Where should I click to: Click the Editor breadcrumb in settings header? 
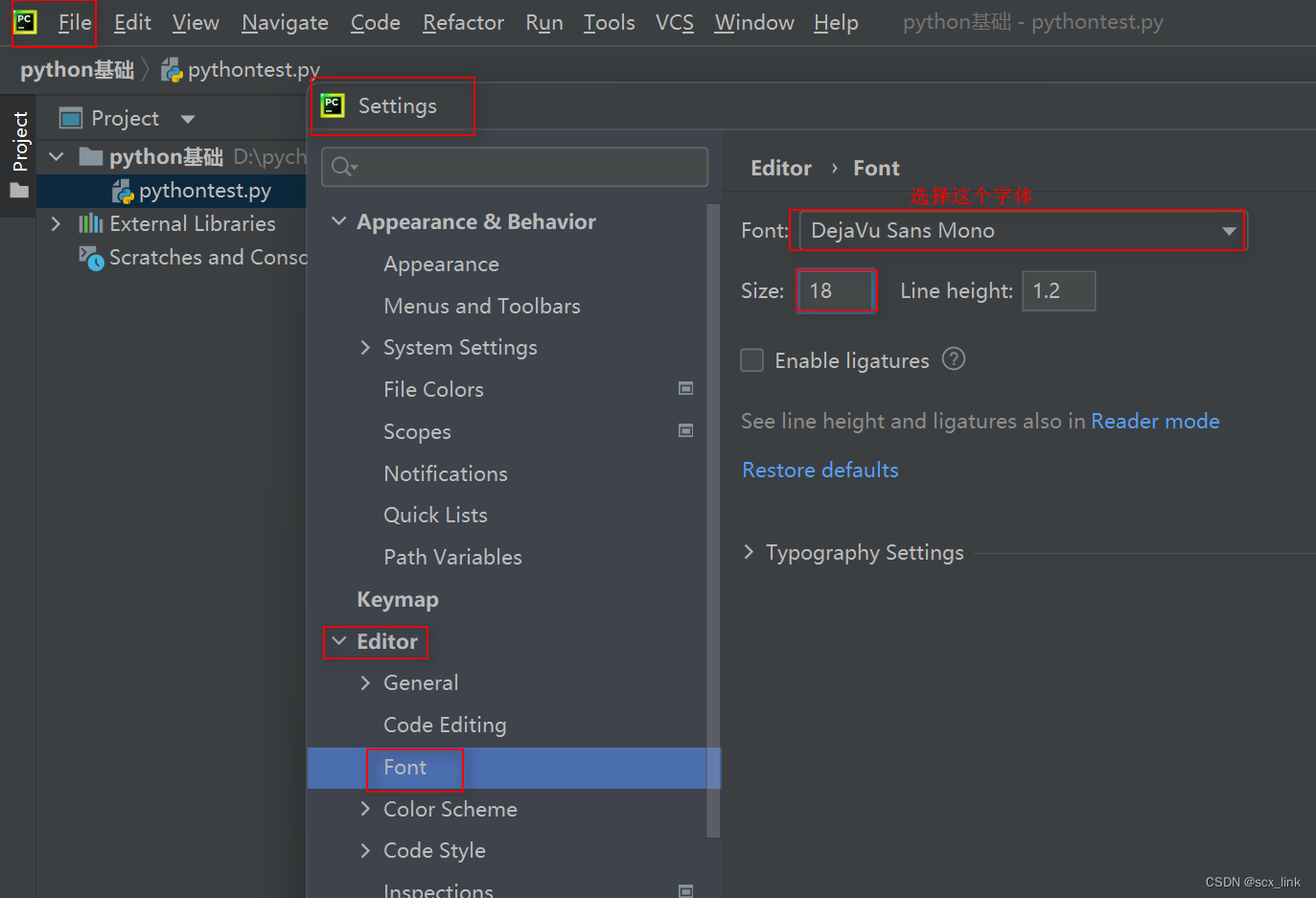tap(781, 168)
